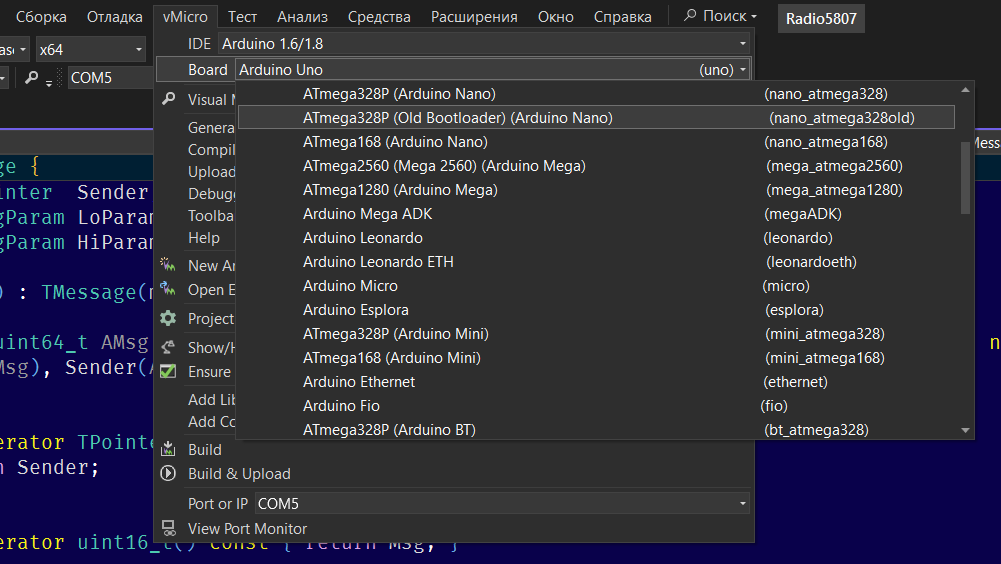
Task: Click the Add Library menu entry
Action: coord(211,400)
